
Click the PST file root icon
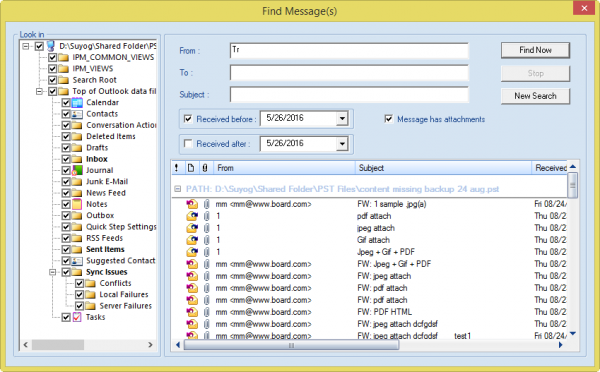coord(51,46)
